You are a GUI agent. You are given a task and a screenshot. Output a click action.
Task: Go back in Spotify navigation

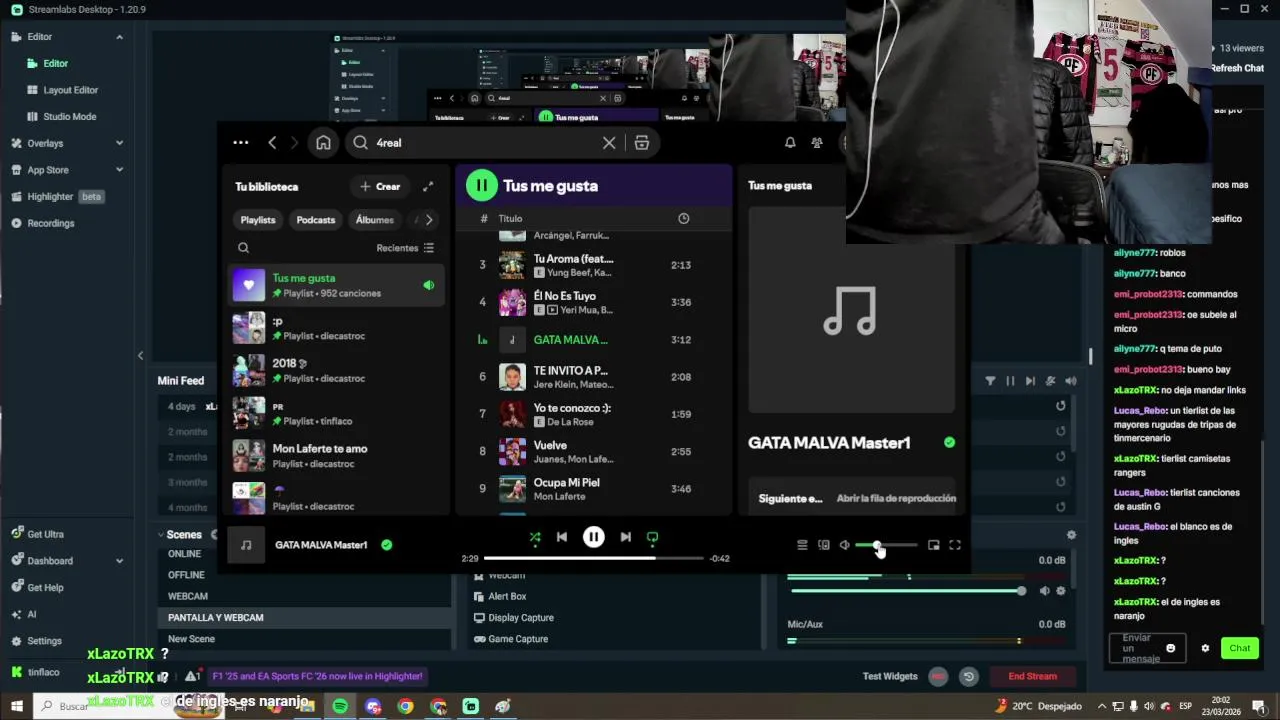[272, 143]
